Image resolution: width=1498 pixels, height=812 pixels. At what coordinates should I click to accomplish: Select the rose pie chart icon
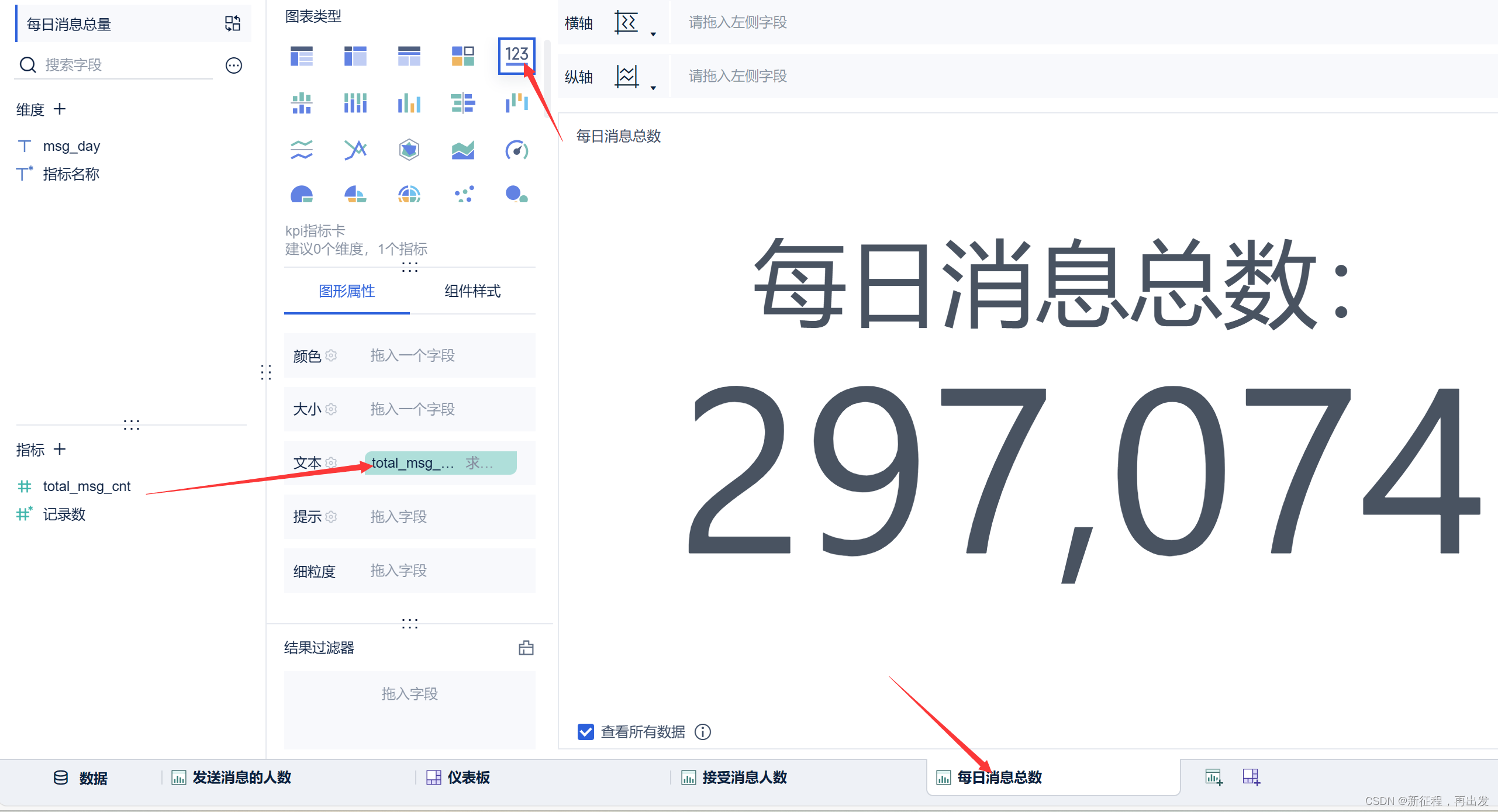click(x=355, y=194)
